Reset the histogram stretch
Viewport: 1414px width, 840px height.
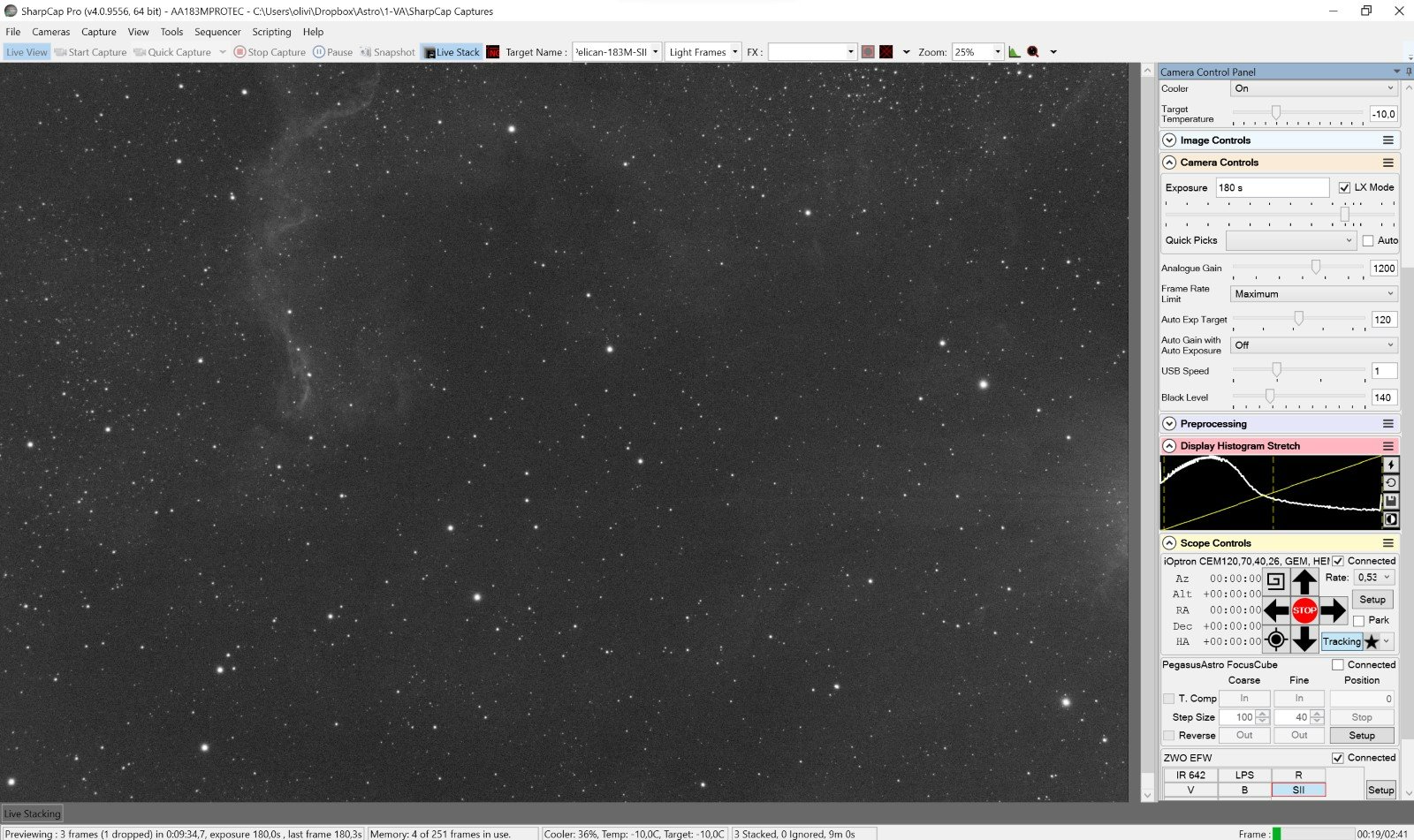(x=1390, y=483)
